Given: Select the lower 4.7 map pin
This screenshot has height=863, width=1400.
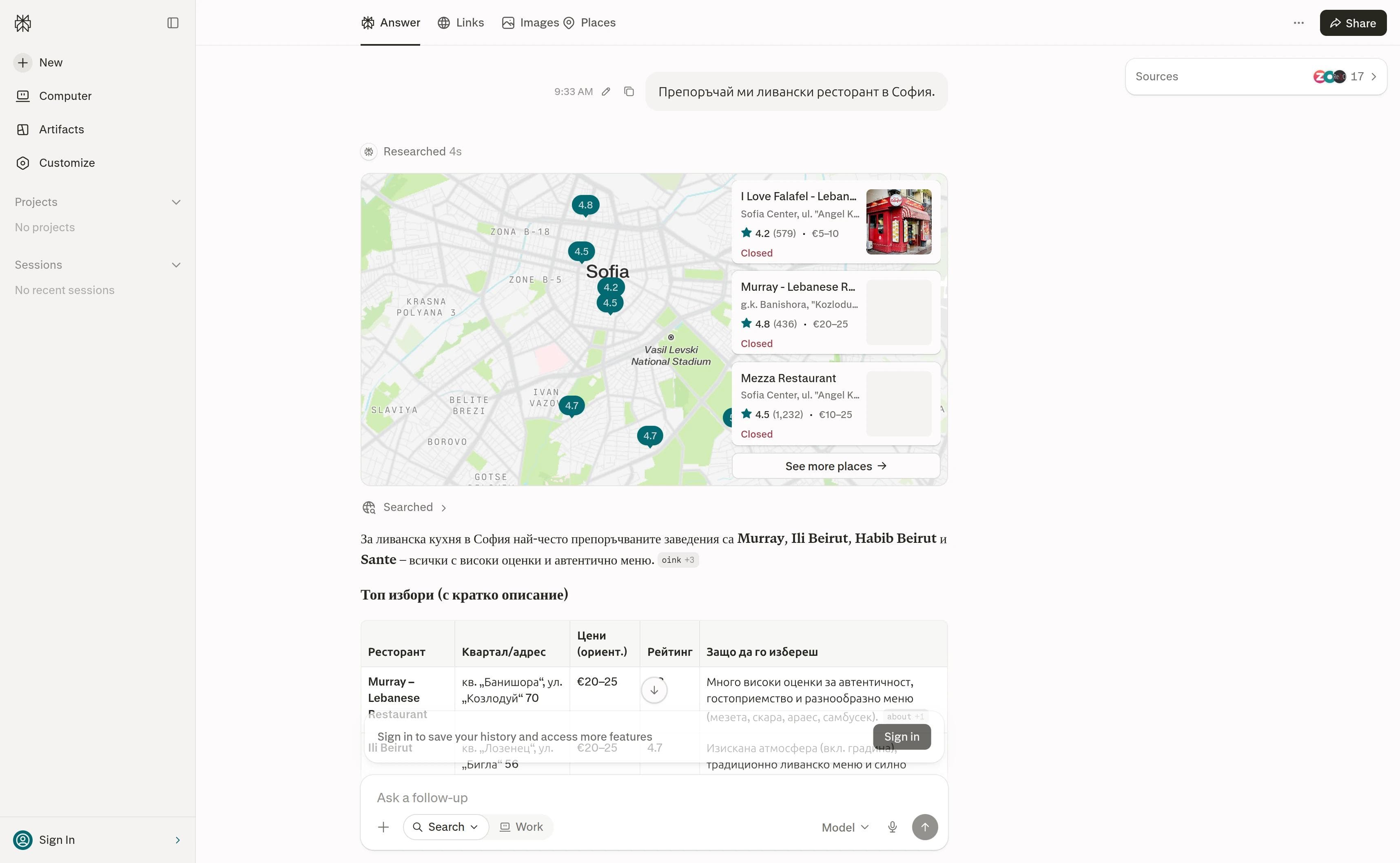Looking at the screenshot, I should 650,436.
